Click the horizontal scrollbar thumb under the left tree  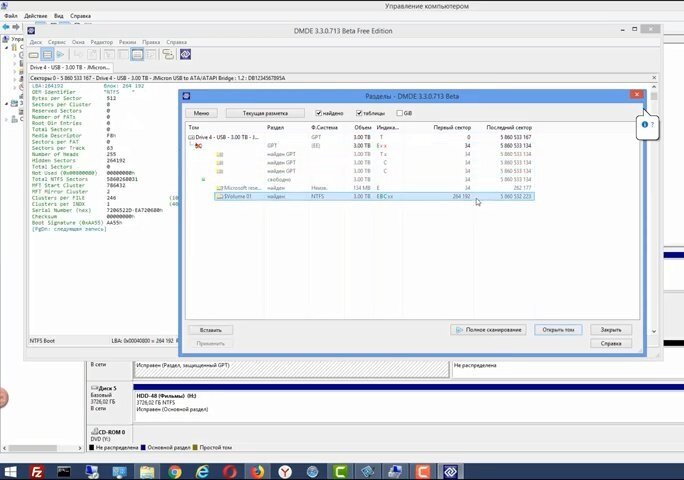point(33,448)
